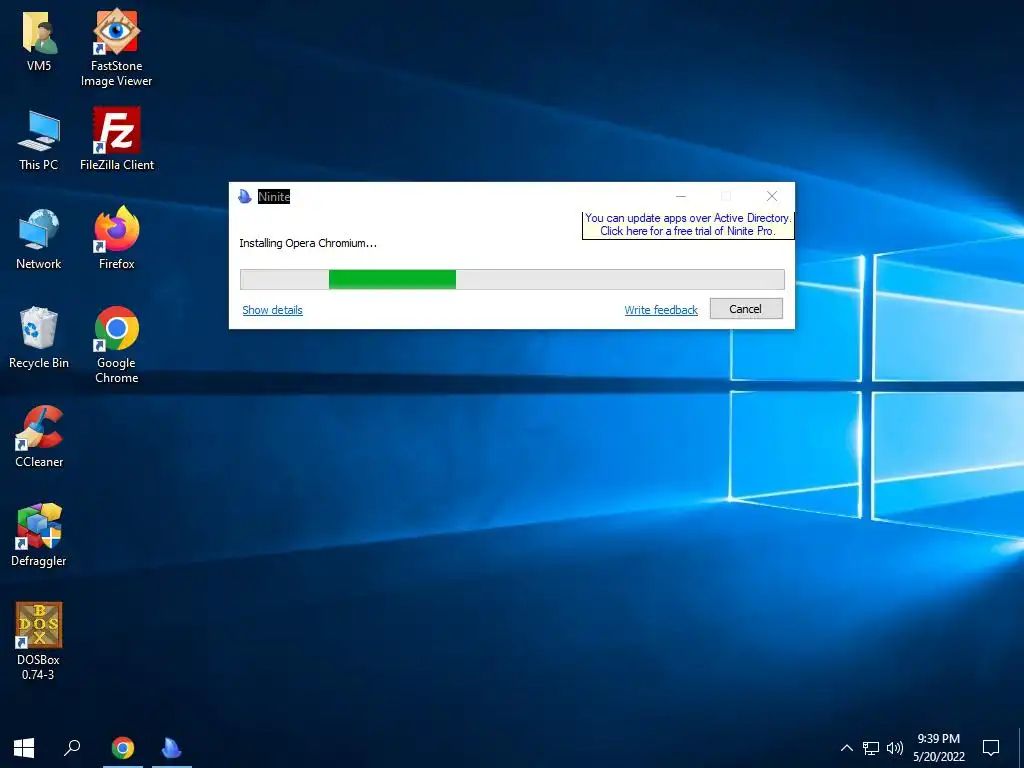Switch to Chrome in the taskbar
The width and height of the screenshot is (1024, 768).
click(x=123, y=748)
